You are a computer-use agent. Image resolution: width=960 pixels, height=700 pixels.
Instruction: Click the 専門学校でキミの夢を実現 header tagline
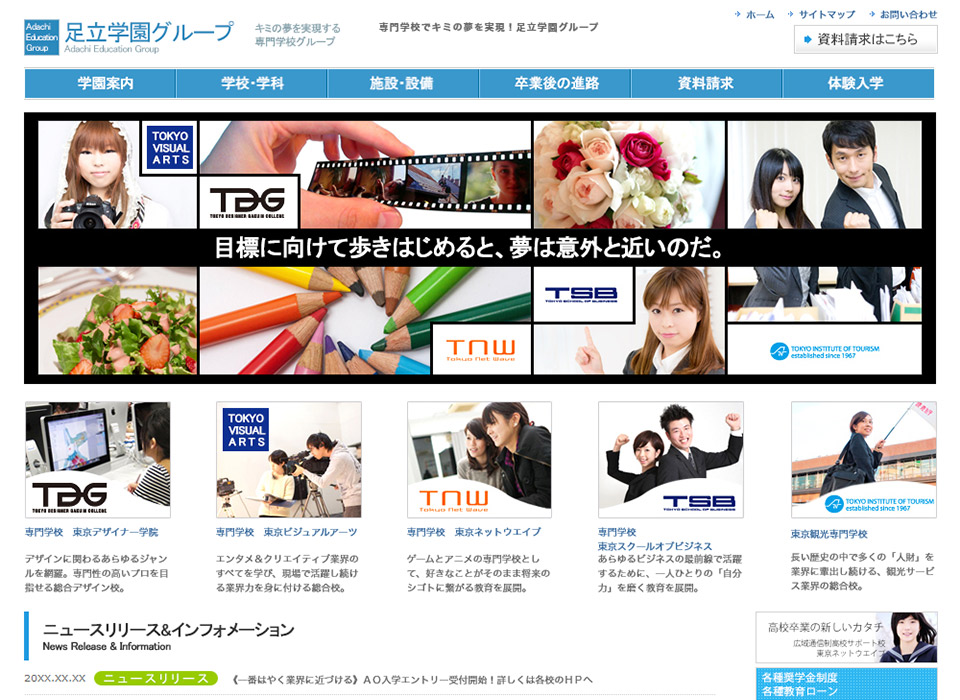point(489,27)
